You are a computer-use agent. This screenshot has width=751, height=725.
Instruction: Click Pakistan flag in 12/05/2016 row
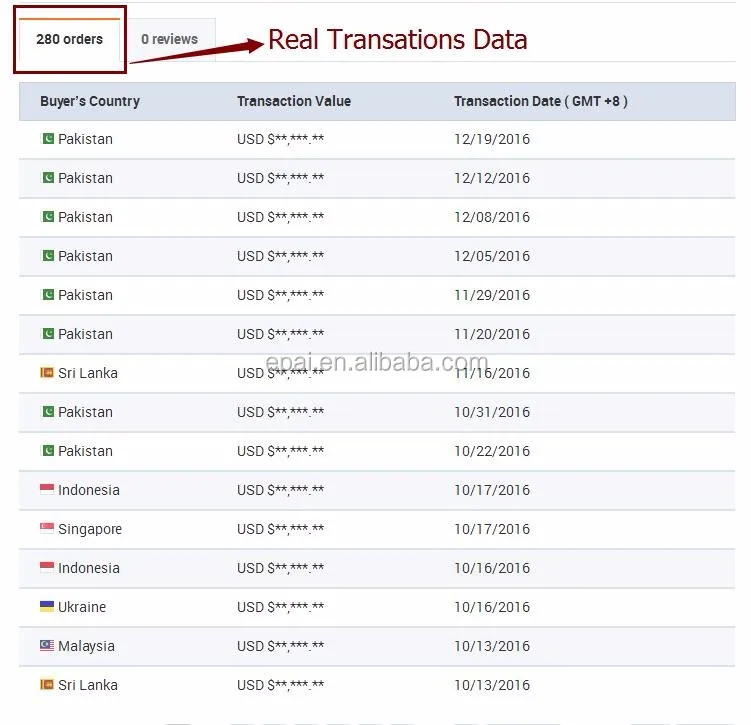pos(47,255)
